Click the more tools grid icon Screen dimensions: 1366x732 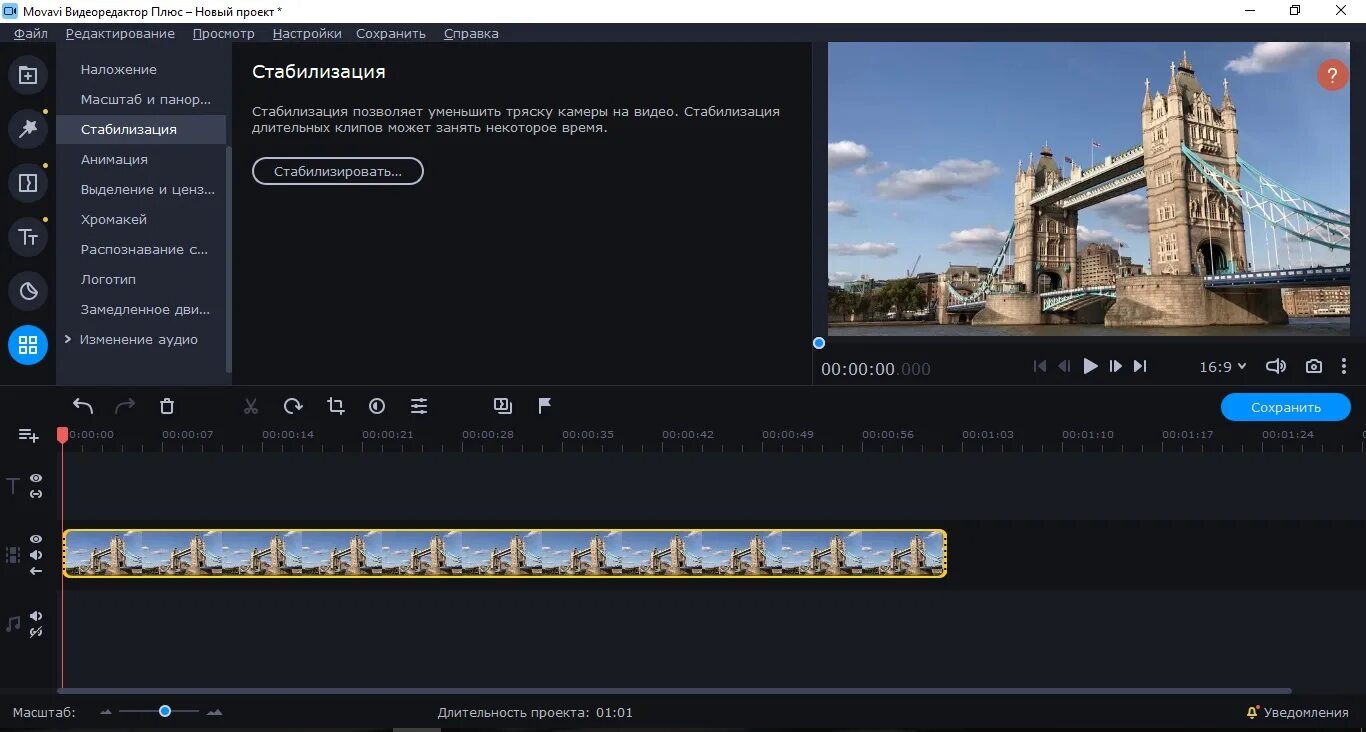(x=28, y=345)
